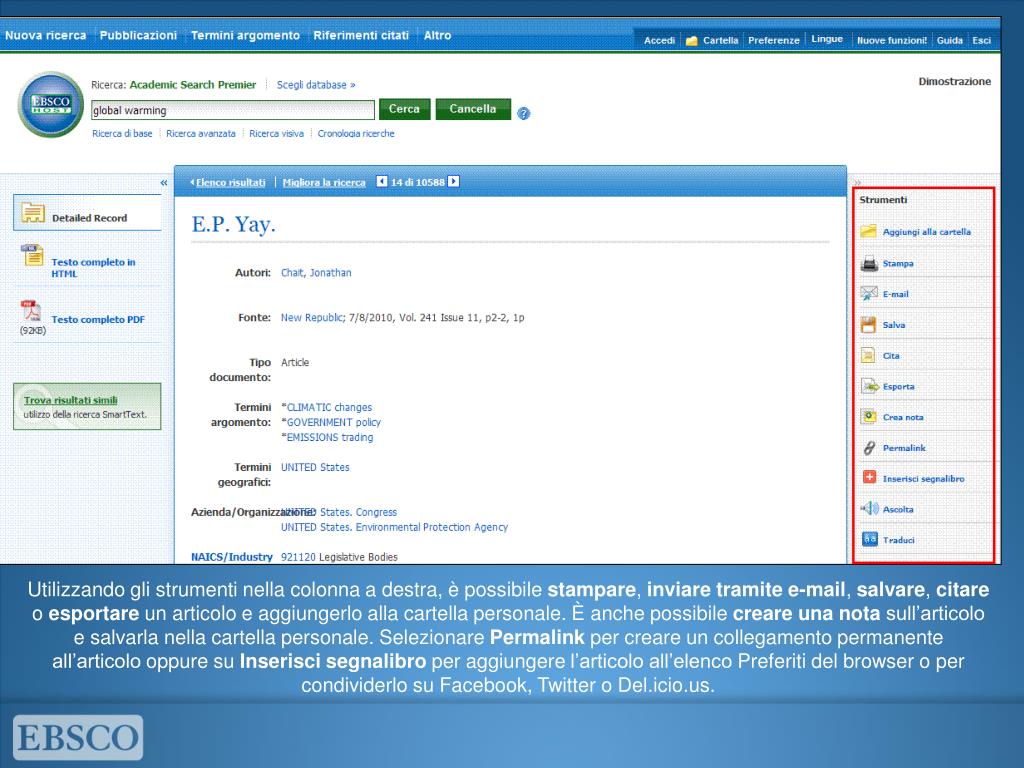The width and height of the screenshot is (1024, 768).
Task: Collapse the left sidebar with double chevron
Action: click(164, 183)
